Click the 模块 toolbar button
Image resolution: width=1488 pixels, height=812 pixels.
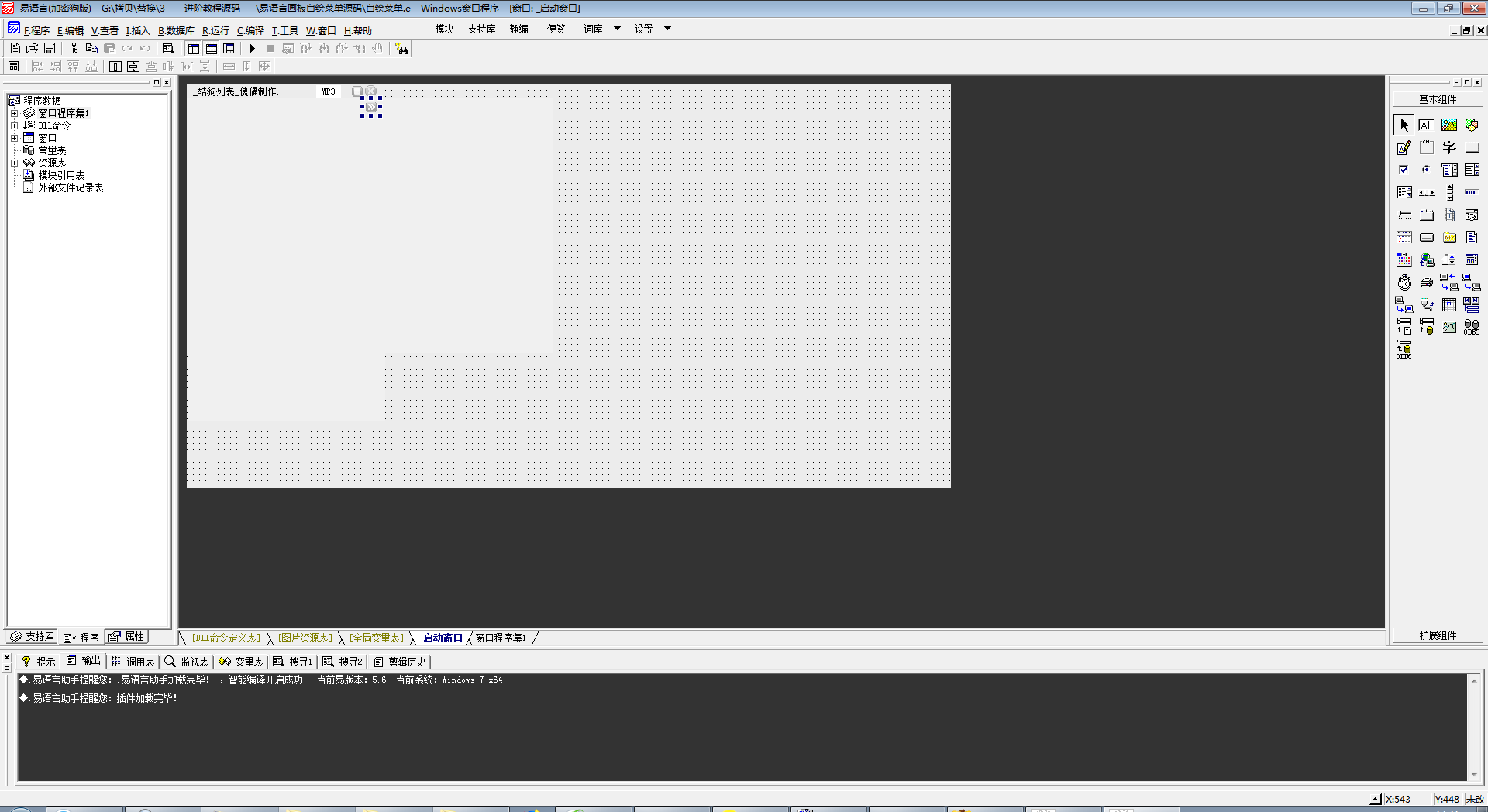coord(444,29)
